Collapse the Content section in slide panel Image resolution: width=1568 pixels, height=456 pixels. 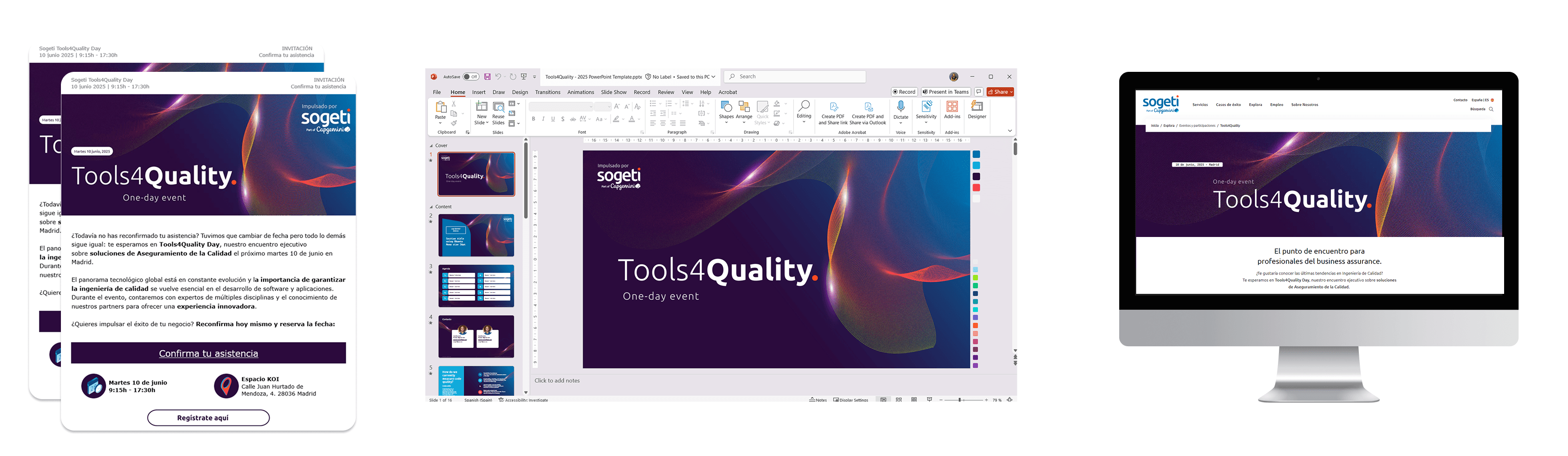tap(432, 207)
